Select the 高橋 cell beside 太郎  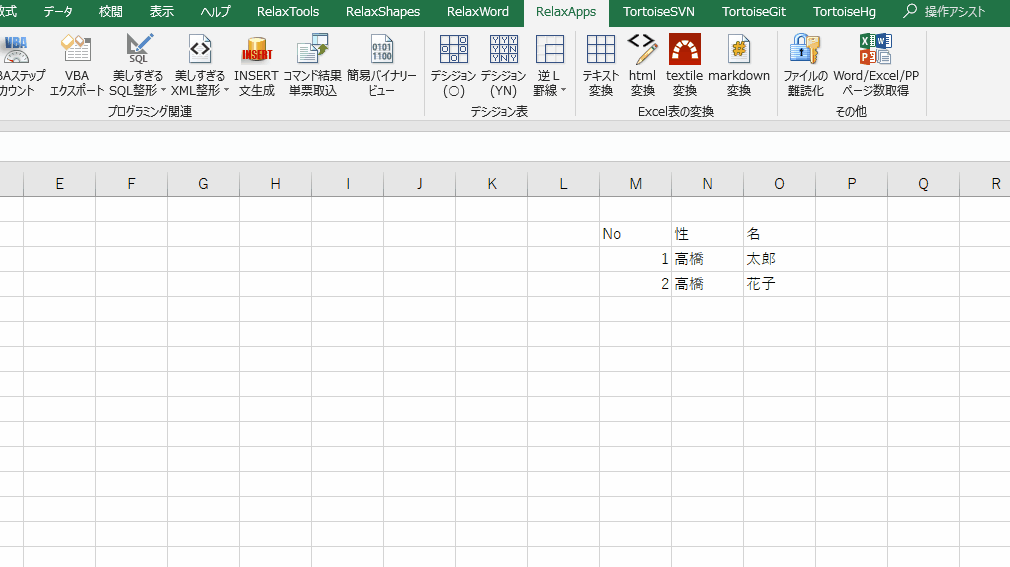[x=707, y=259]
